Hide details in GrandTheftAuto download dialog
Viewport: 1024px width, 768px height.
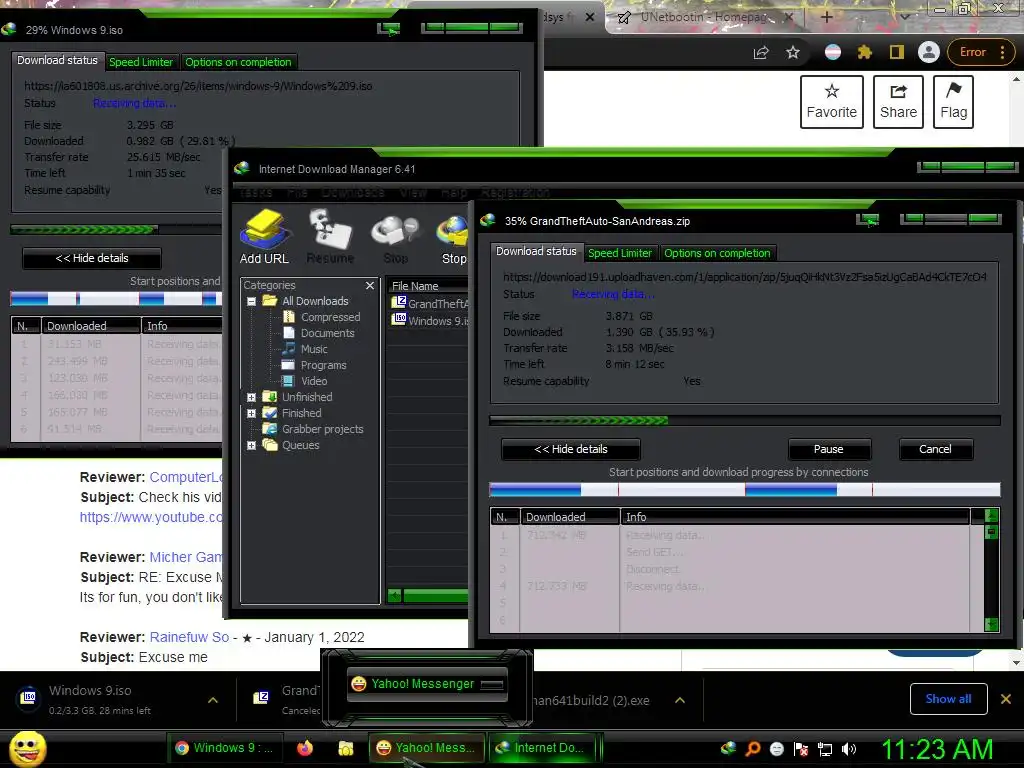(571, 449)
